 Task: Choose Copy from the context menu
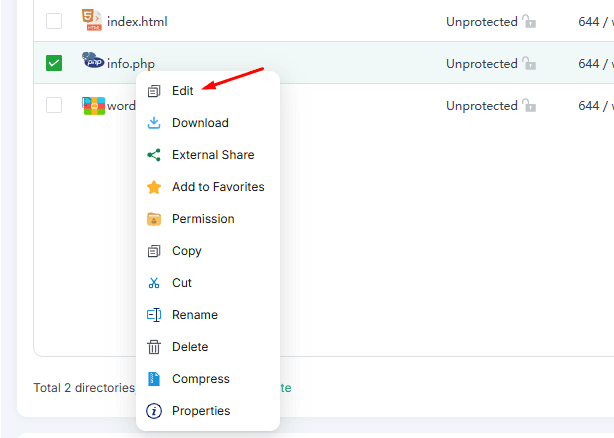pos(186,251)
